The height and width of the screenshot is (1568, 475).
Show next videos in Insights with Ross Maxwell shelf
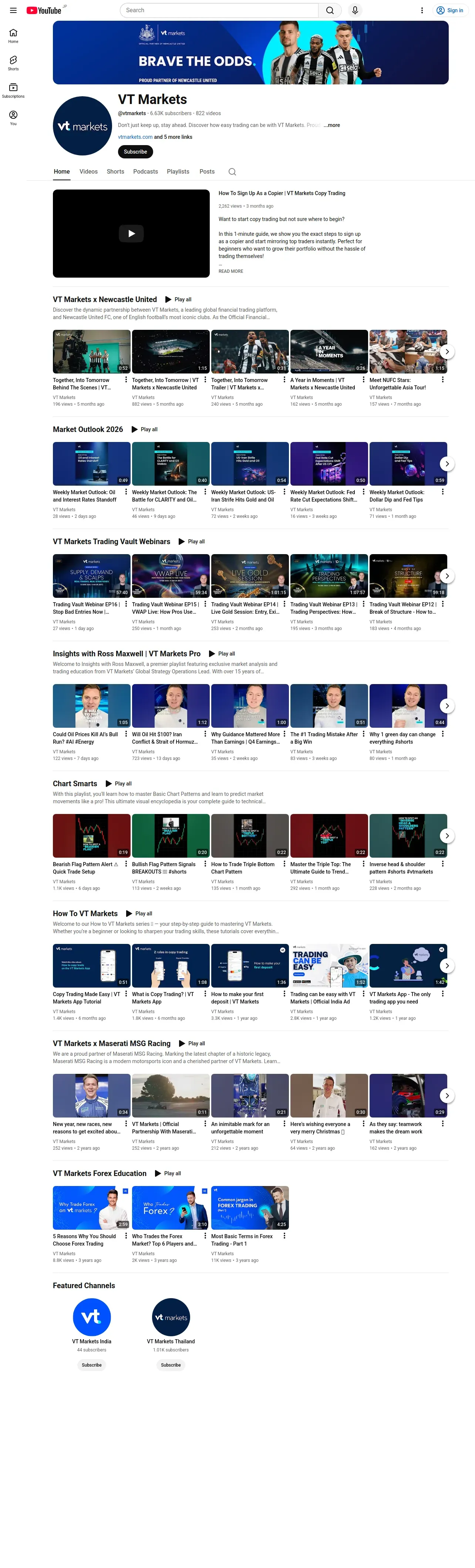447,706
